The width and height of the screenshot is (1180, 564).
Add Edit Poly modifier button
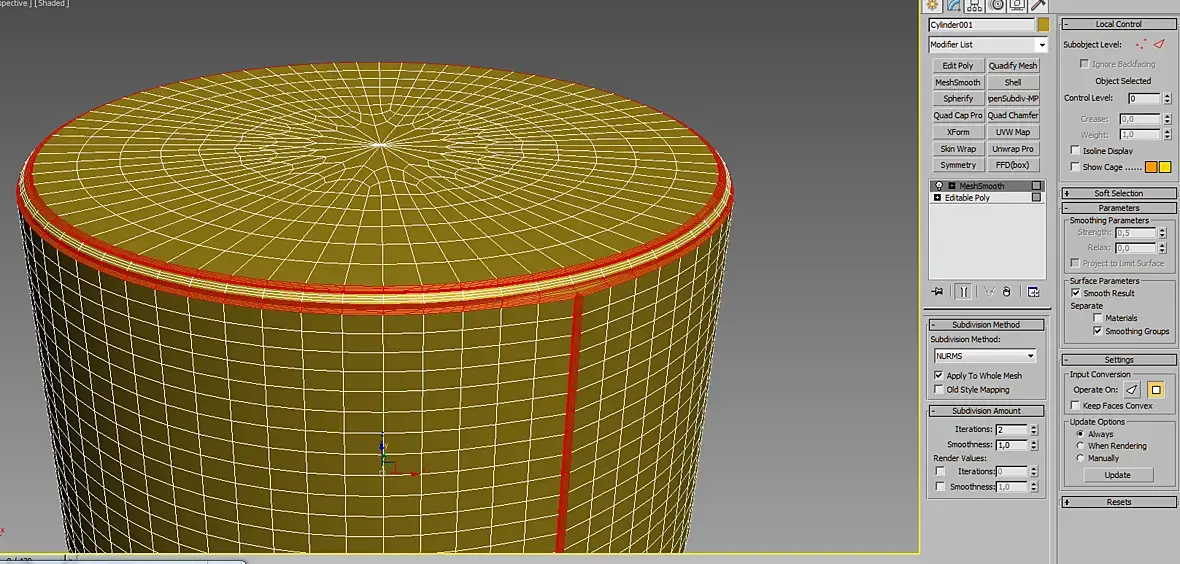click(x=958, y=66)
